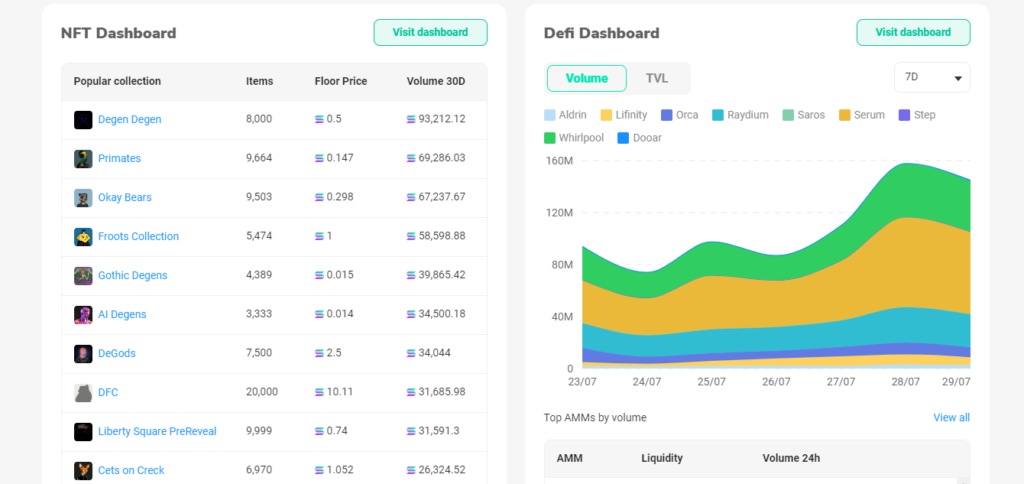
Task: Toggle the Whirlpool series in chart legend
Action: (573, 138)
